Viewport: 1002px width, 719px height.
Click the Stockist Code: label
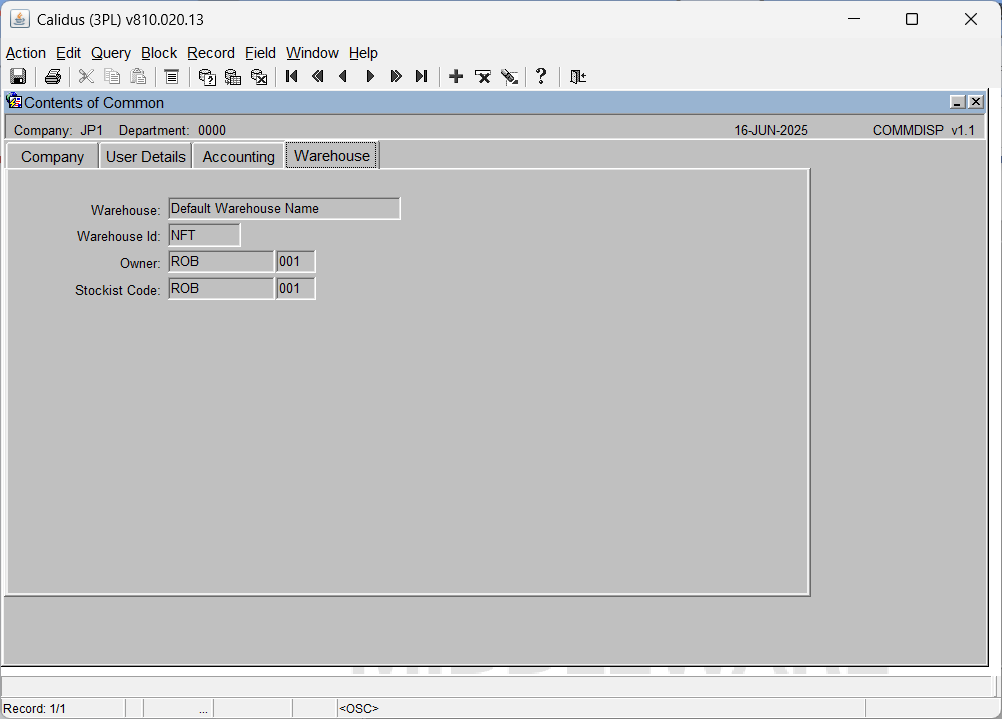click(118, 290)
